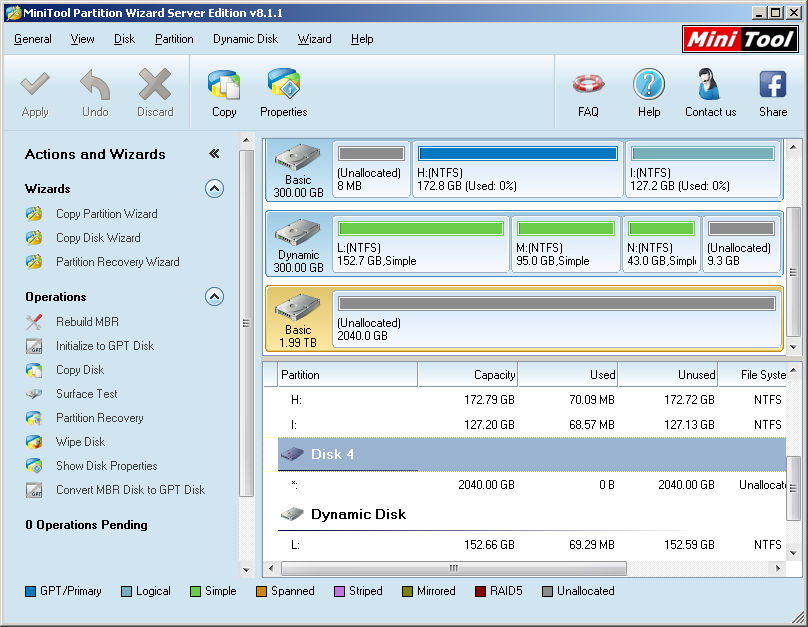
Task: Open the Wizard menu
Action: tap(314, 39)
